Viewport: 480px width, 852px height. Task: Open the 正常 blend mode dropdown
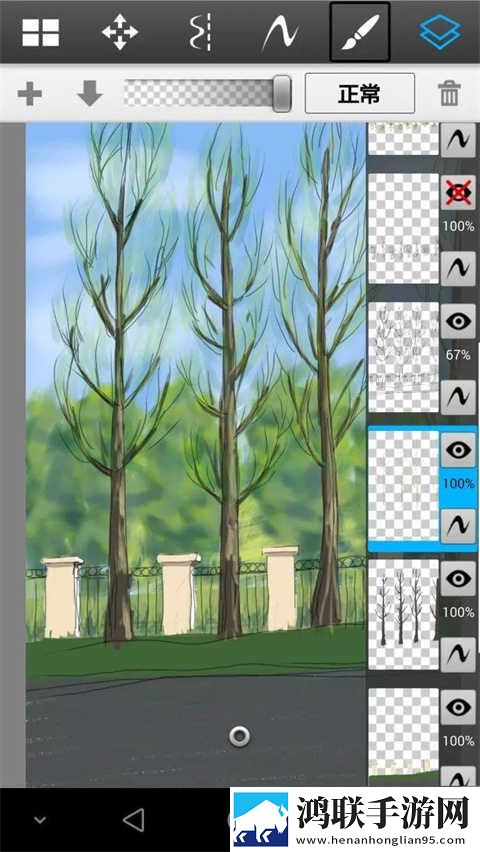pos(360,93)
